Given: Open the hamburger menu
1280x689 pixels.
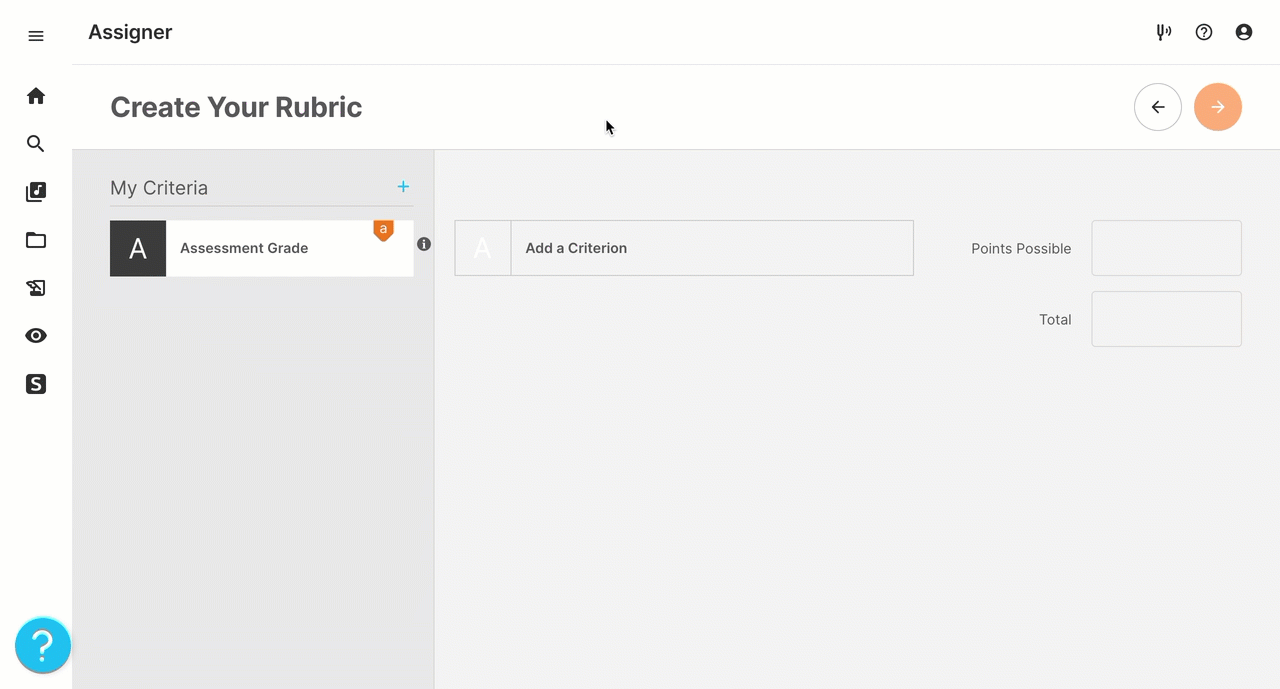Looking at the screenshot, I should (36, 36).
